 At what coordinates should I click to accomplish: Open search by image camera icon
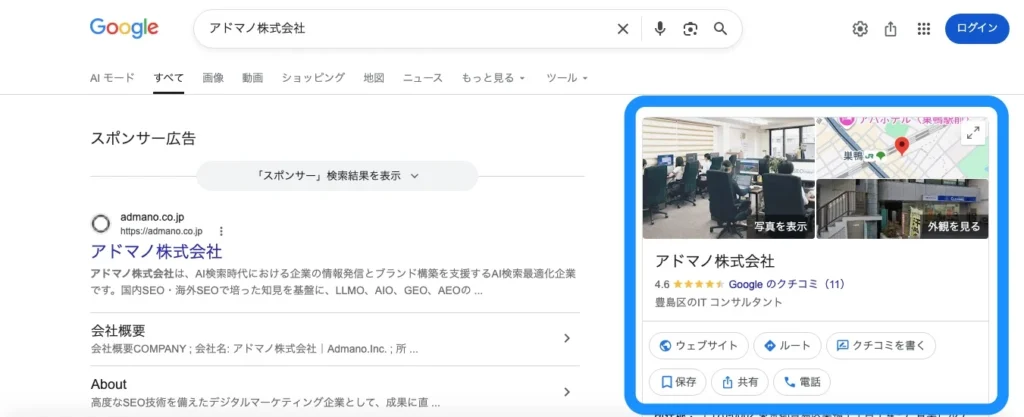(690, 29)
